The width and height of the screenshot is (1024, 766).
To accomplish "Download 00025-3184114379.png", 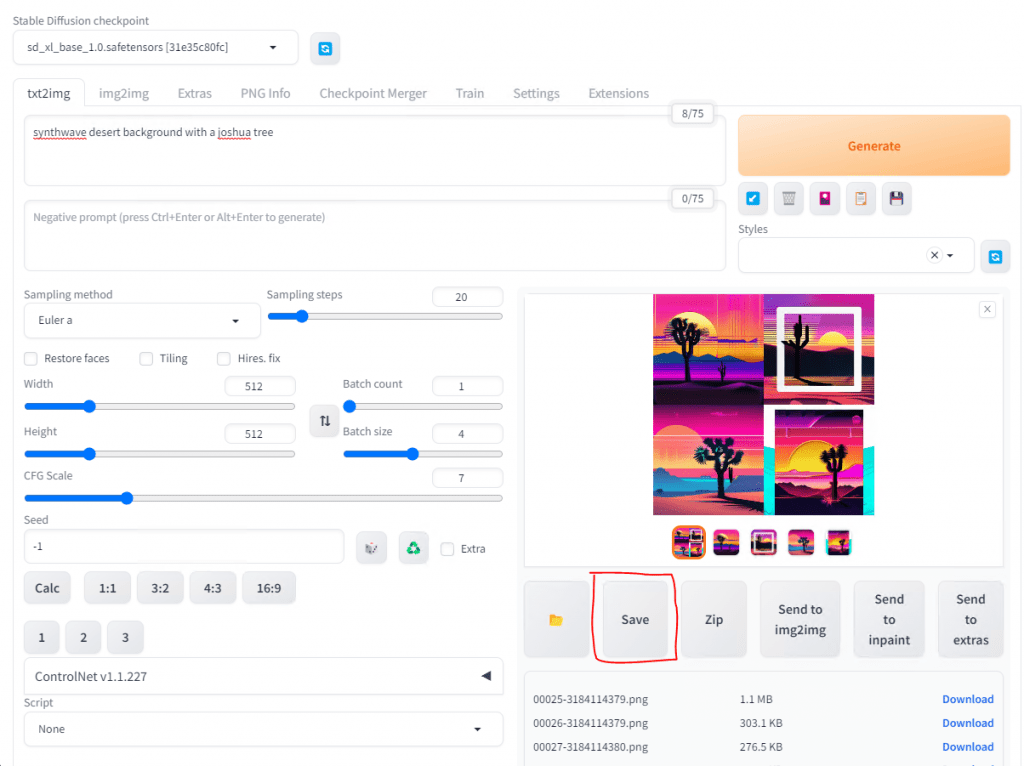I will (967, 699).
